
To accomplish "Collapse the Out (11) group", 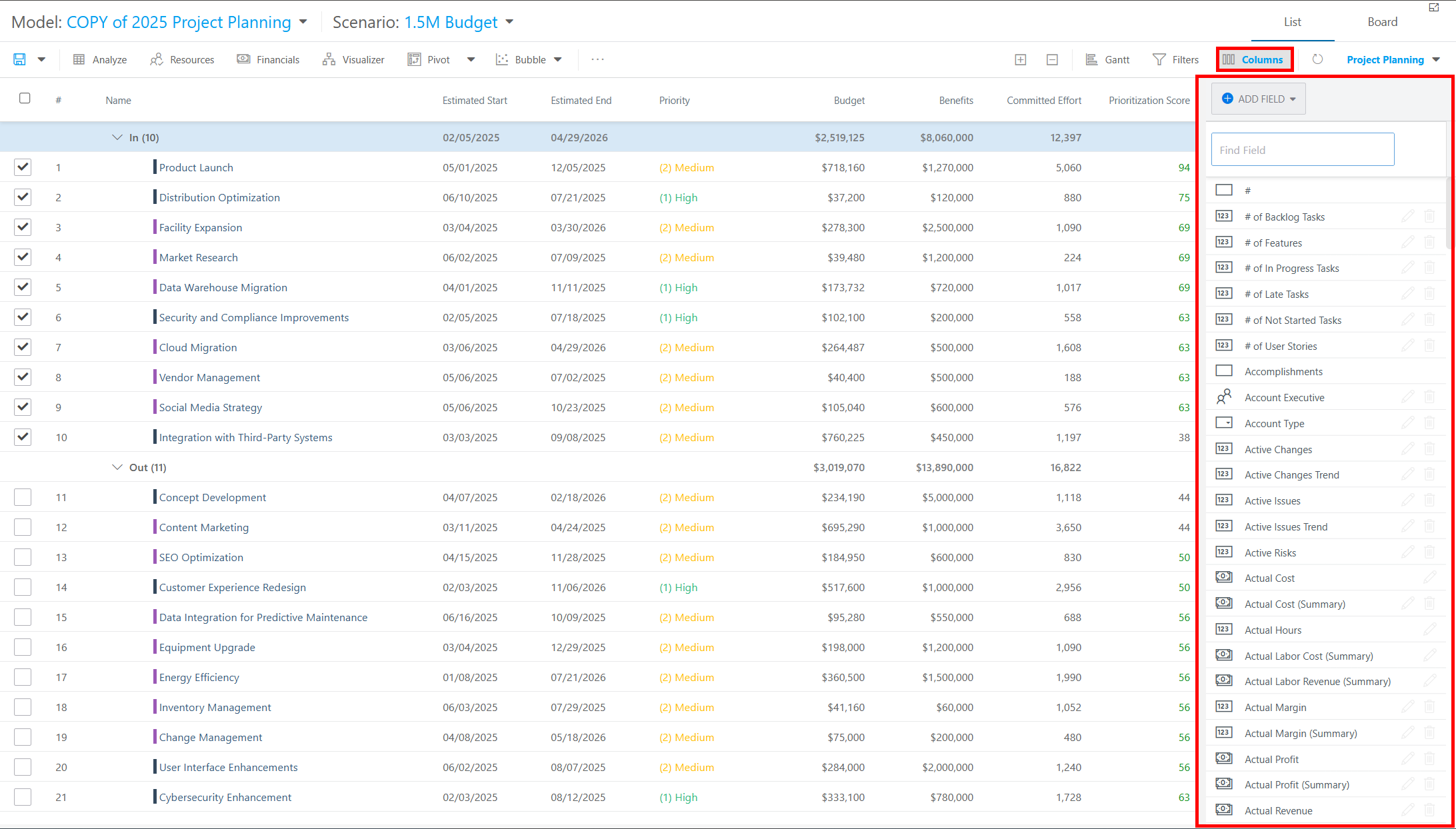I will (117, 467).
